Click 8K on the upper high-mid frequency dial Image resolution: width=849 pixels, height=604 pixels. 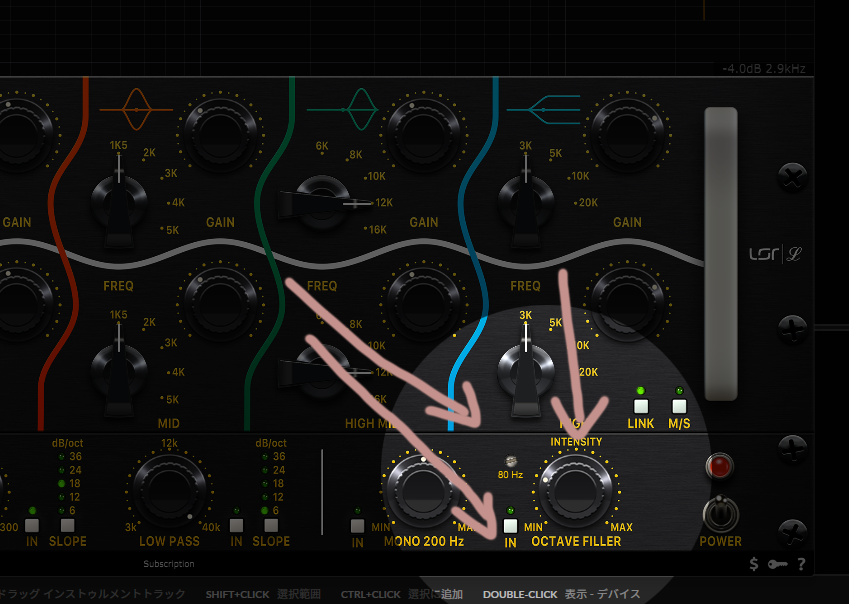tap(356, 154)
